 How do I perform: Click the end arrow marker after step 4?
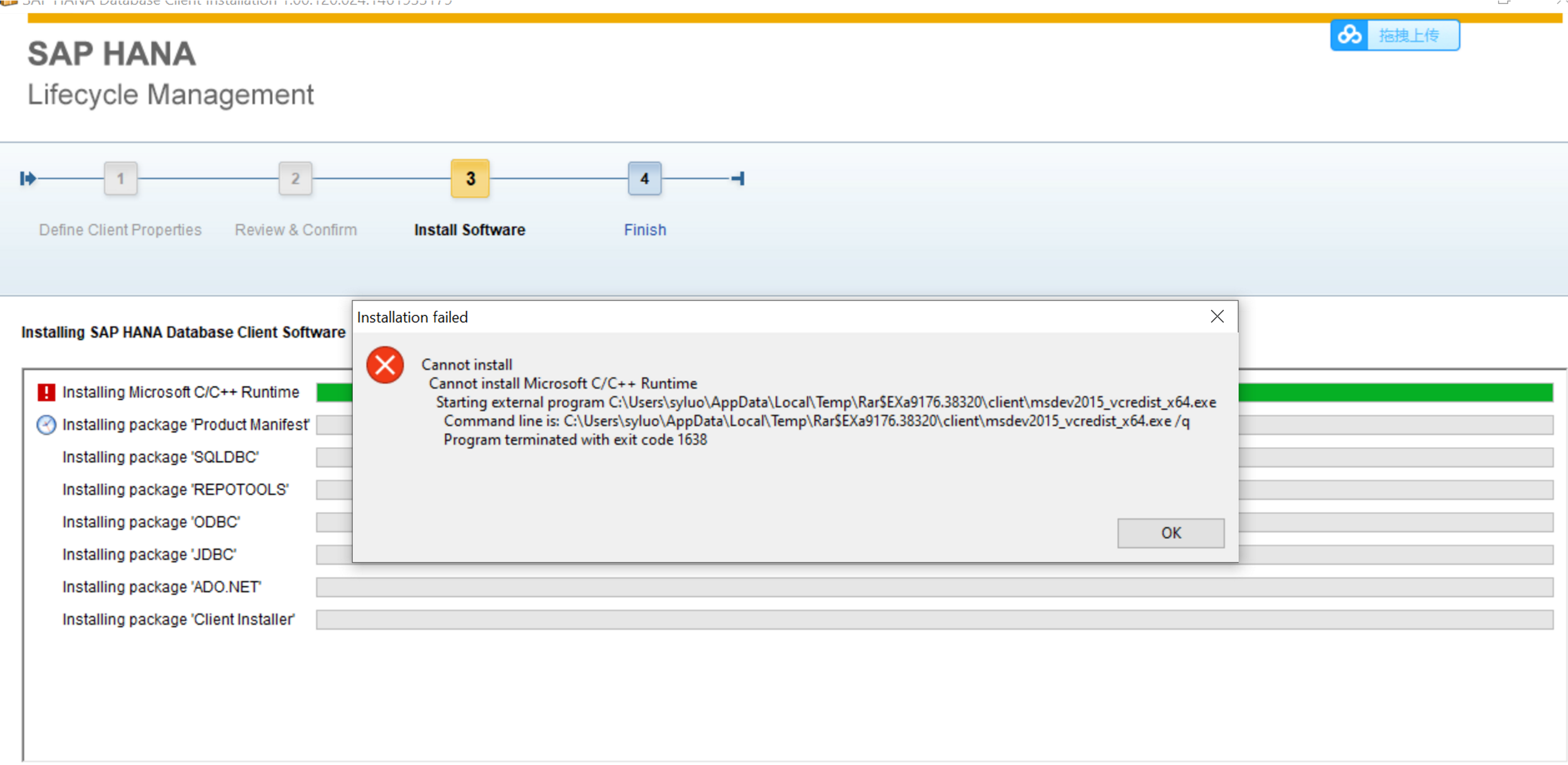(x=739, y=179)
